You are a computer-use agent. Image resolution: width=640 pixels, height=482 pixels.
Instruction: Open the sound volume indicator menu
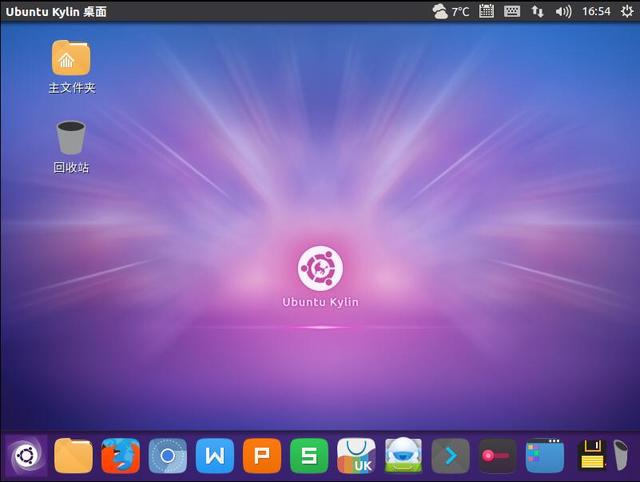coord(564,12)
